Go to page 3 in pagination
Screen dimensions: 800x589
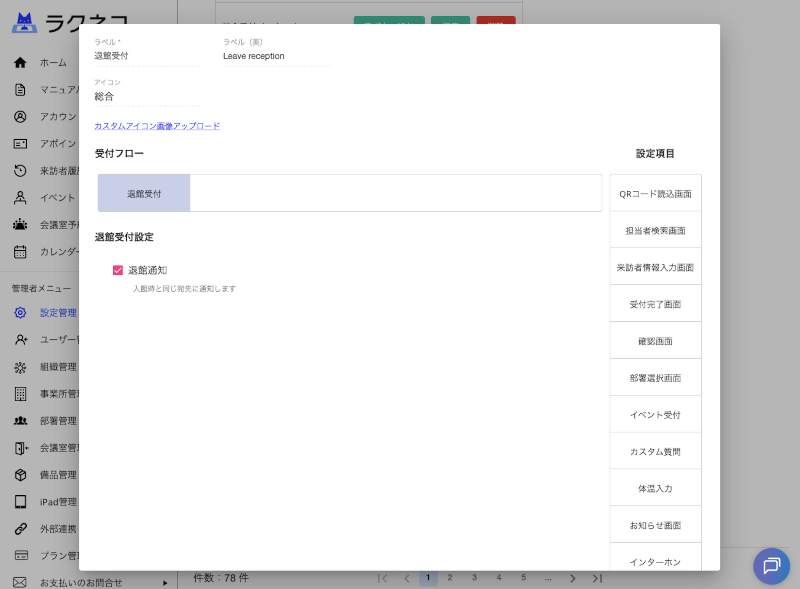pos(475,577)
